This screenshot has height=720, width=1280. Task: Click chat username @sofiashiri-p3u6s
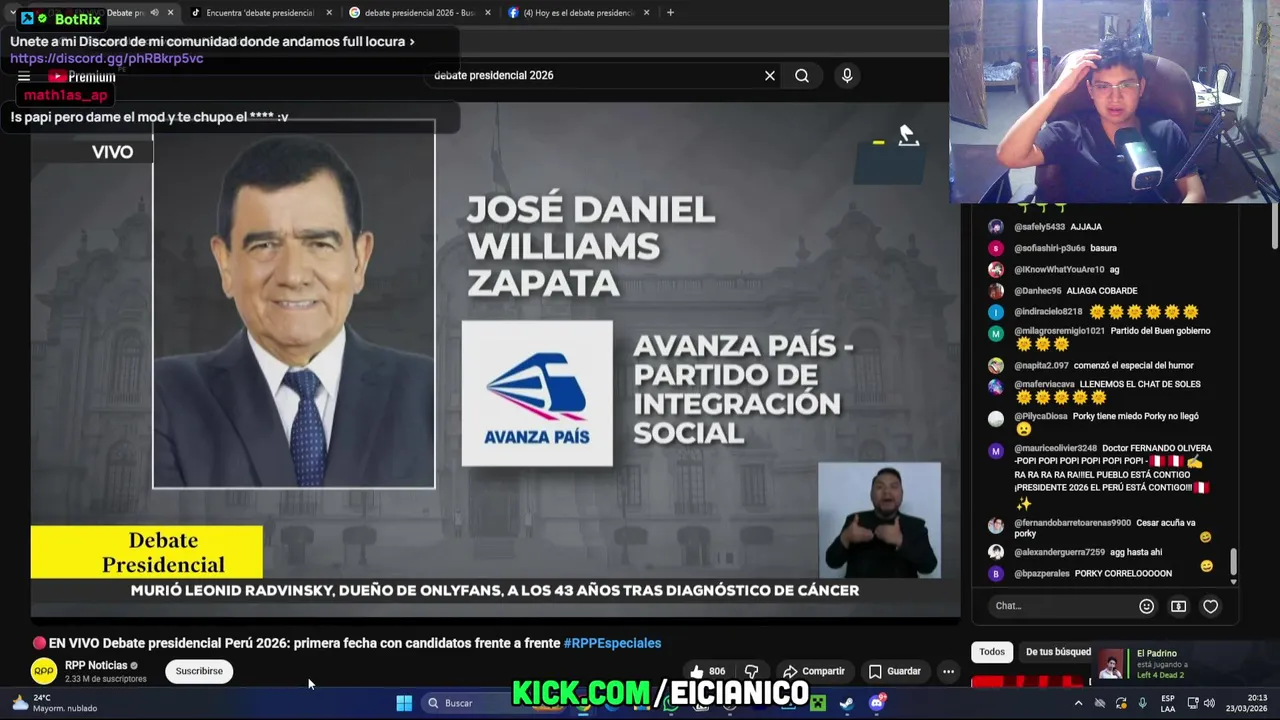click(x=1049, y=248)
